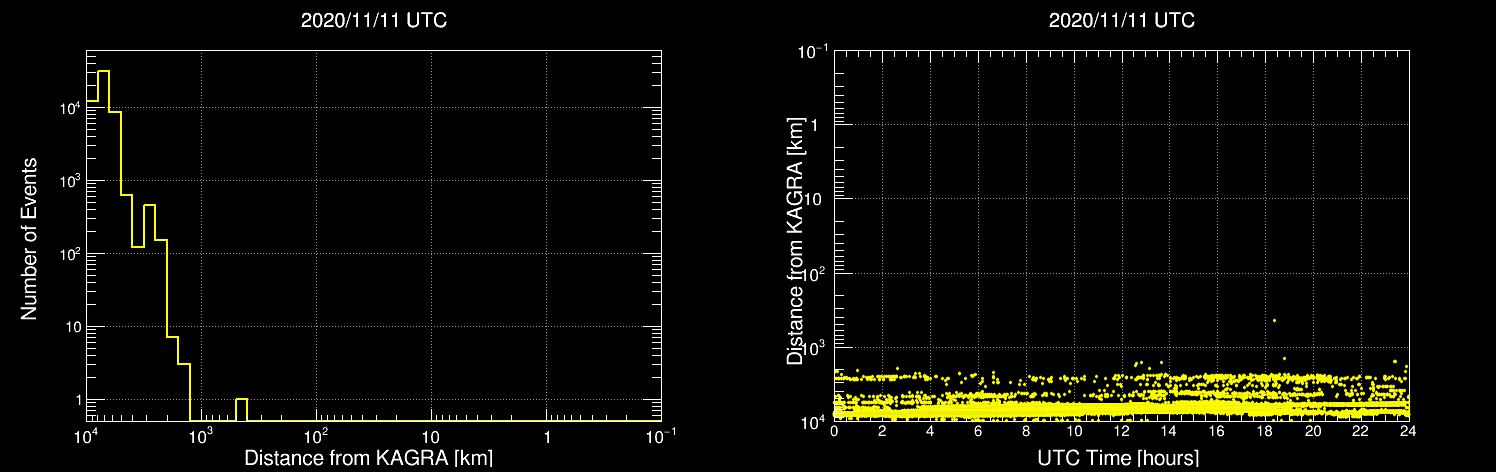
Task: Click the 10^-1 tick on scatter plot y-axis
Action: click(812, 50)
